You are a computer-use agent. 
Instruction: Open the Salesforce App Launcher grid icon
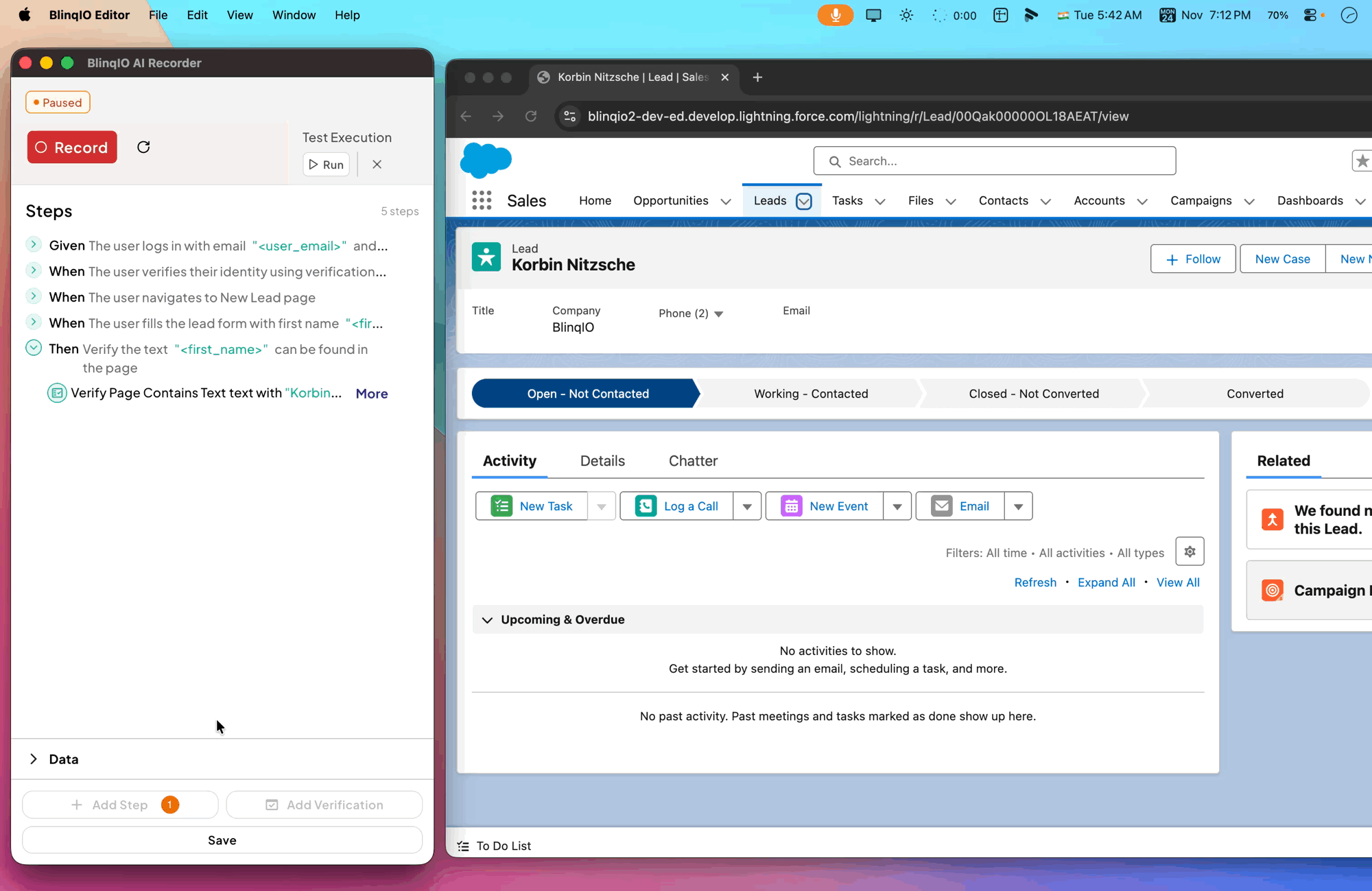click(x=482, y=200)
